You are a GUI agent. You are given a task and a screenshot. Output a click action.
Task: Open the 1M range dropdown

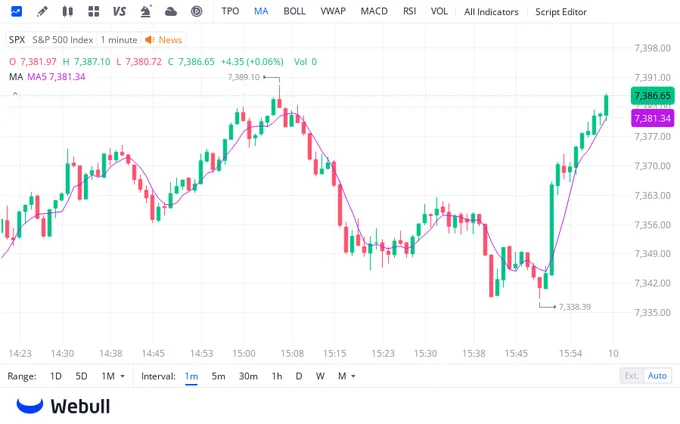113,376
